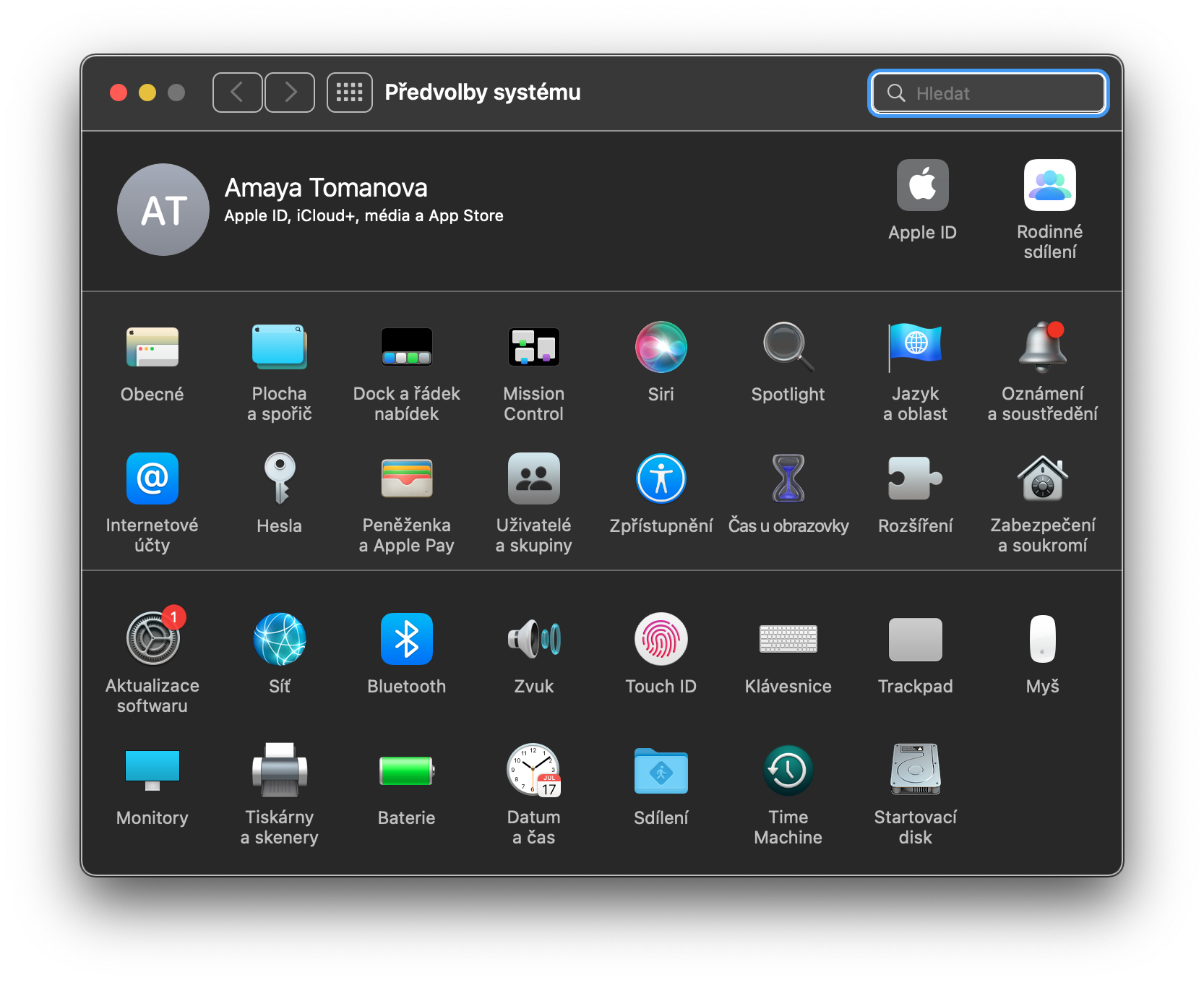
Task: Open Siri preferences
Action: coord(661,348)
